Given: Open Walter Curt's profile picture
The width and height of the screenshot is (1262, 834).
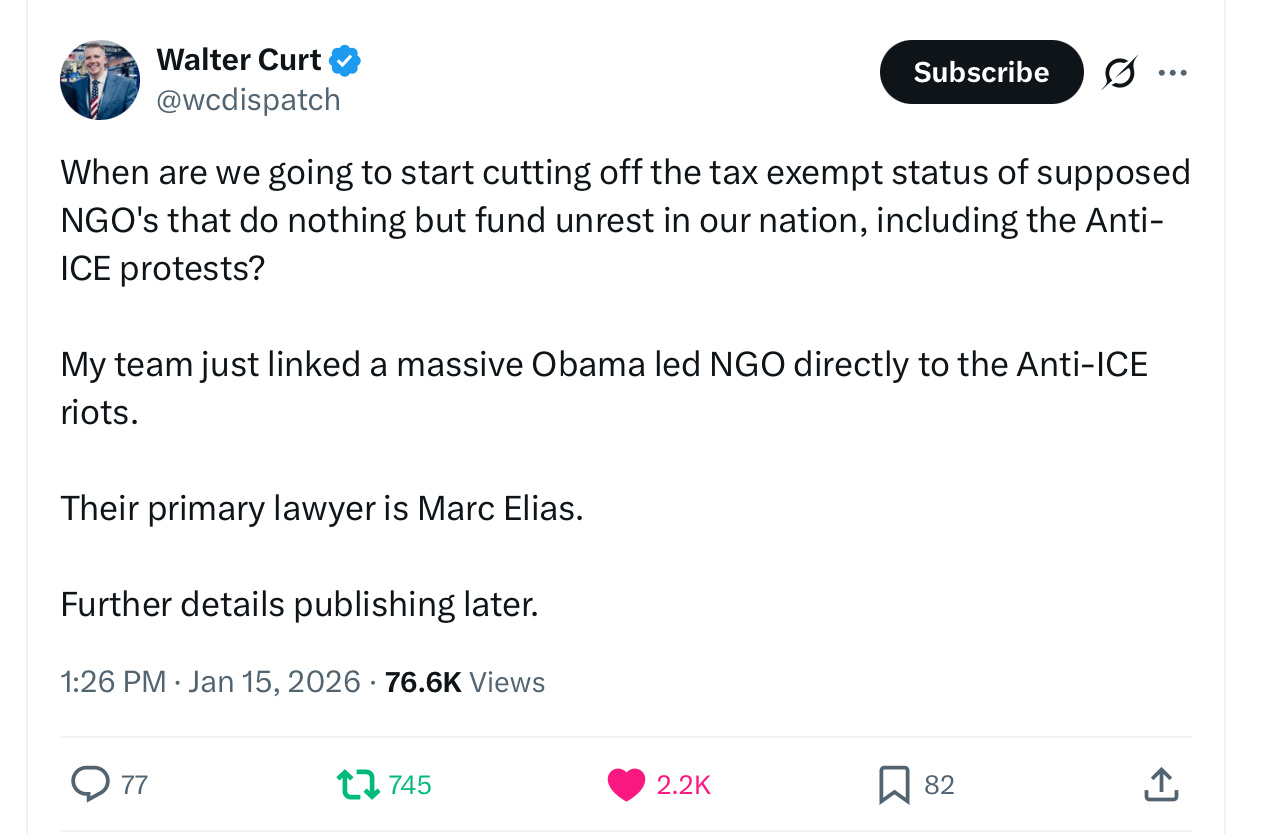Looking at the screenshot, I should click(x=100, y=80).
